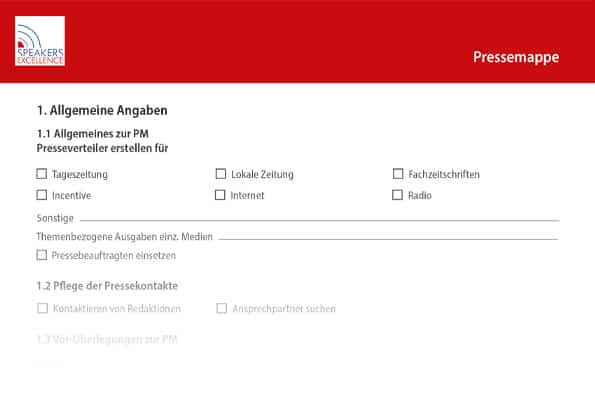Click the Pressemappe header title
Screen dimensions: 595x397
(x=516, y=57)
